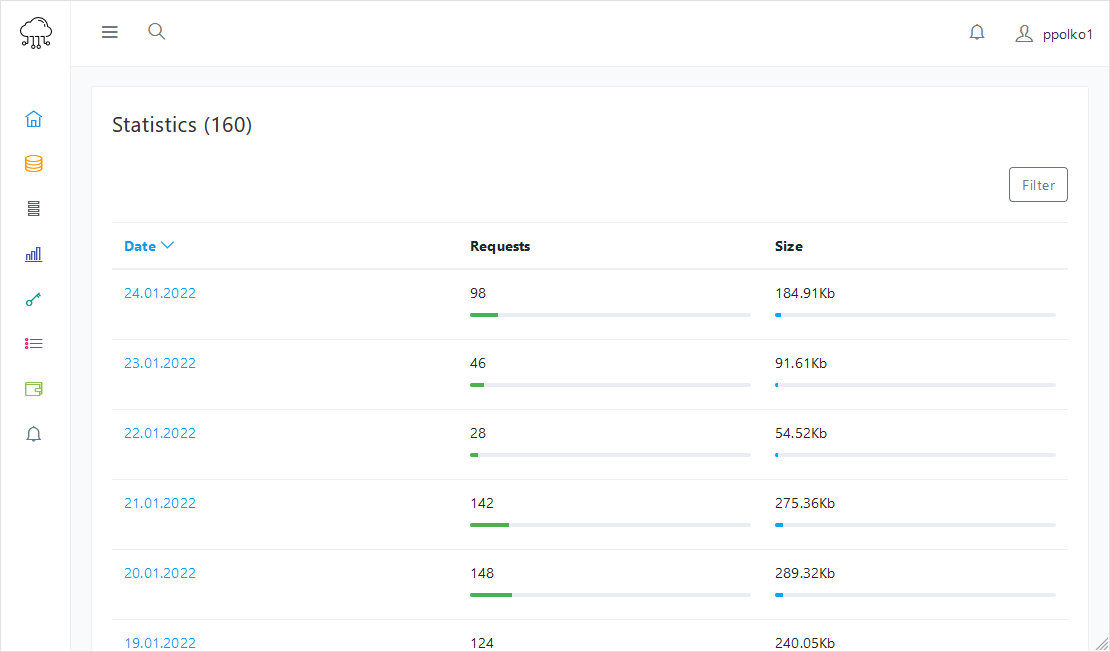The image size is (1110, 652).
Task: Open the 21.01.2022 date link
Action: (x=160, y=503)
